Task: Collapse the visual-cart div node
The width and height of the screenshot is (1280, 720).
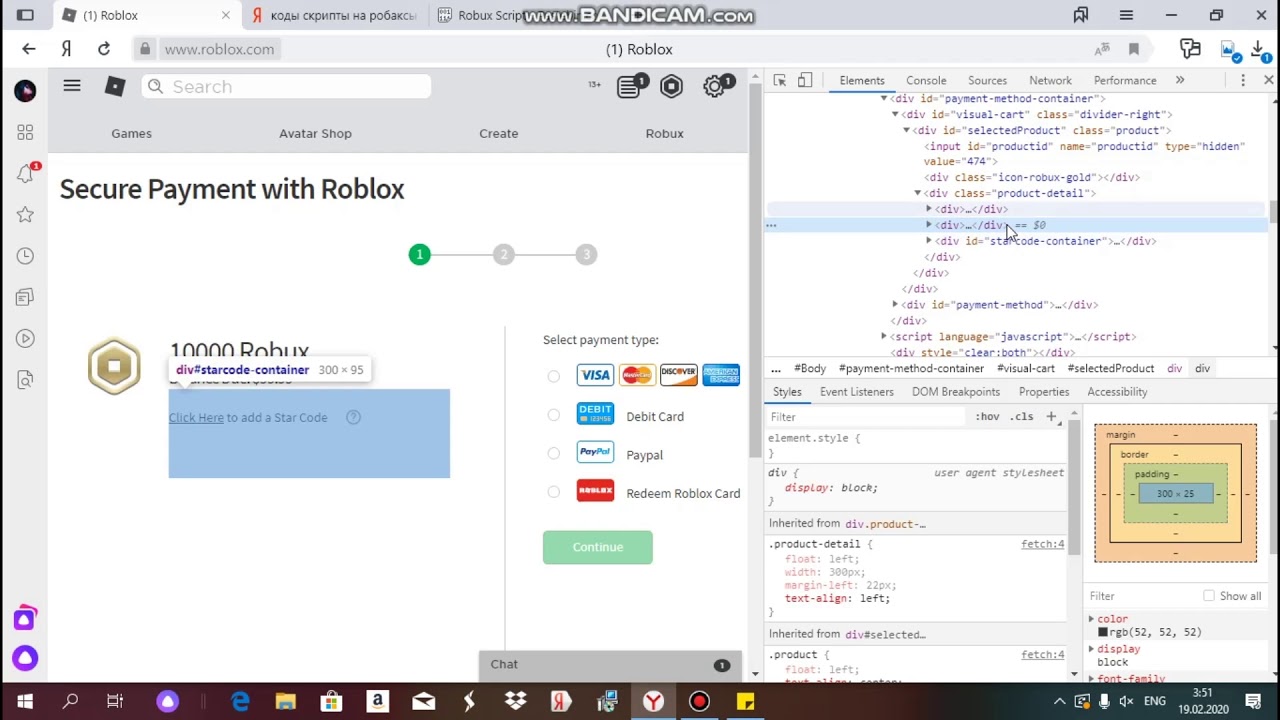Action: [x=895, y=114]
